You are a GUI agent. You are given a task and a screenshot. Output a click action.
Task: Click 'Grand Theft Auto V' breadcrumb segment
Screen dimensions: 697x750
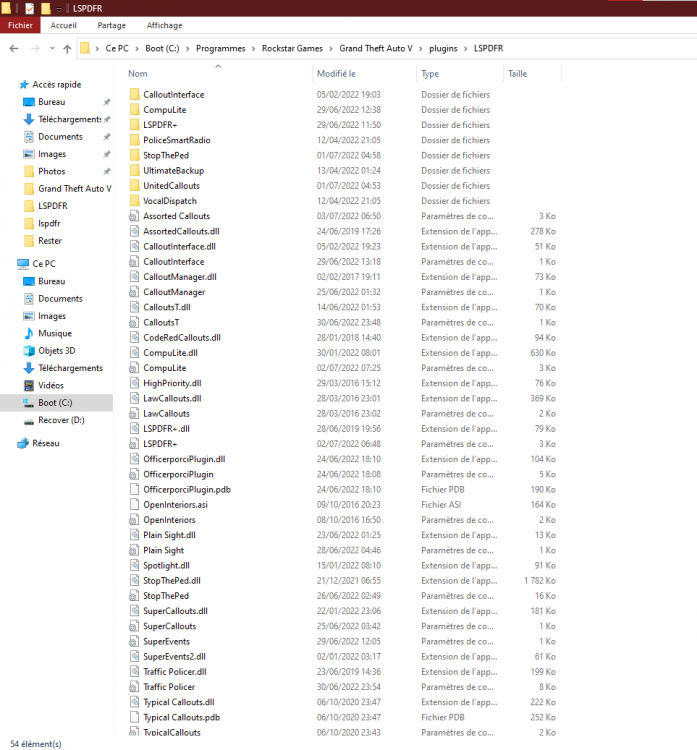[376, 48]
